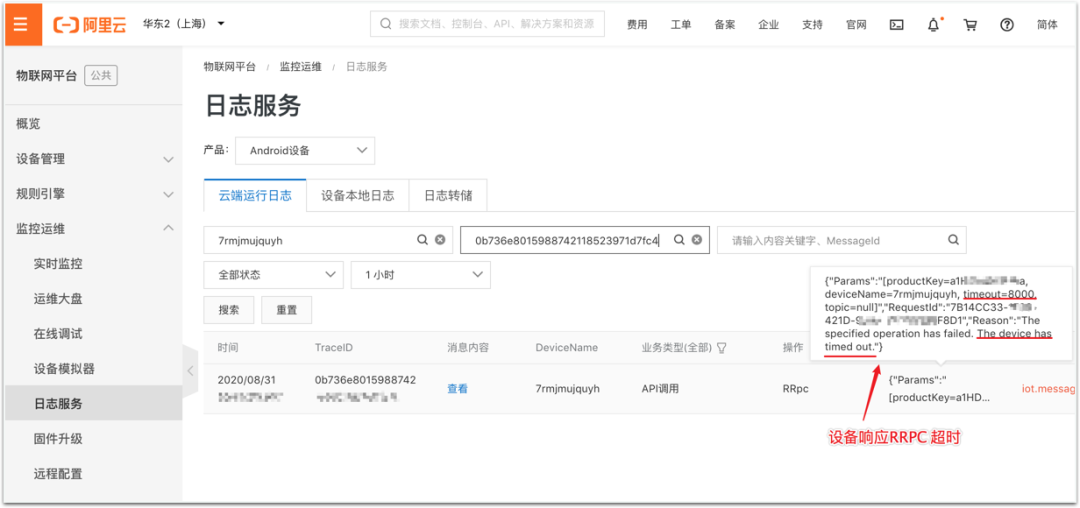Launch the Cloud Shell terminal icon
1080x508 pixels.
[897, 25]
